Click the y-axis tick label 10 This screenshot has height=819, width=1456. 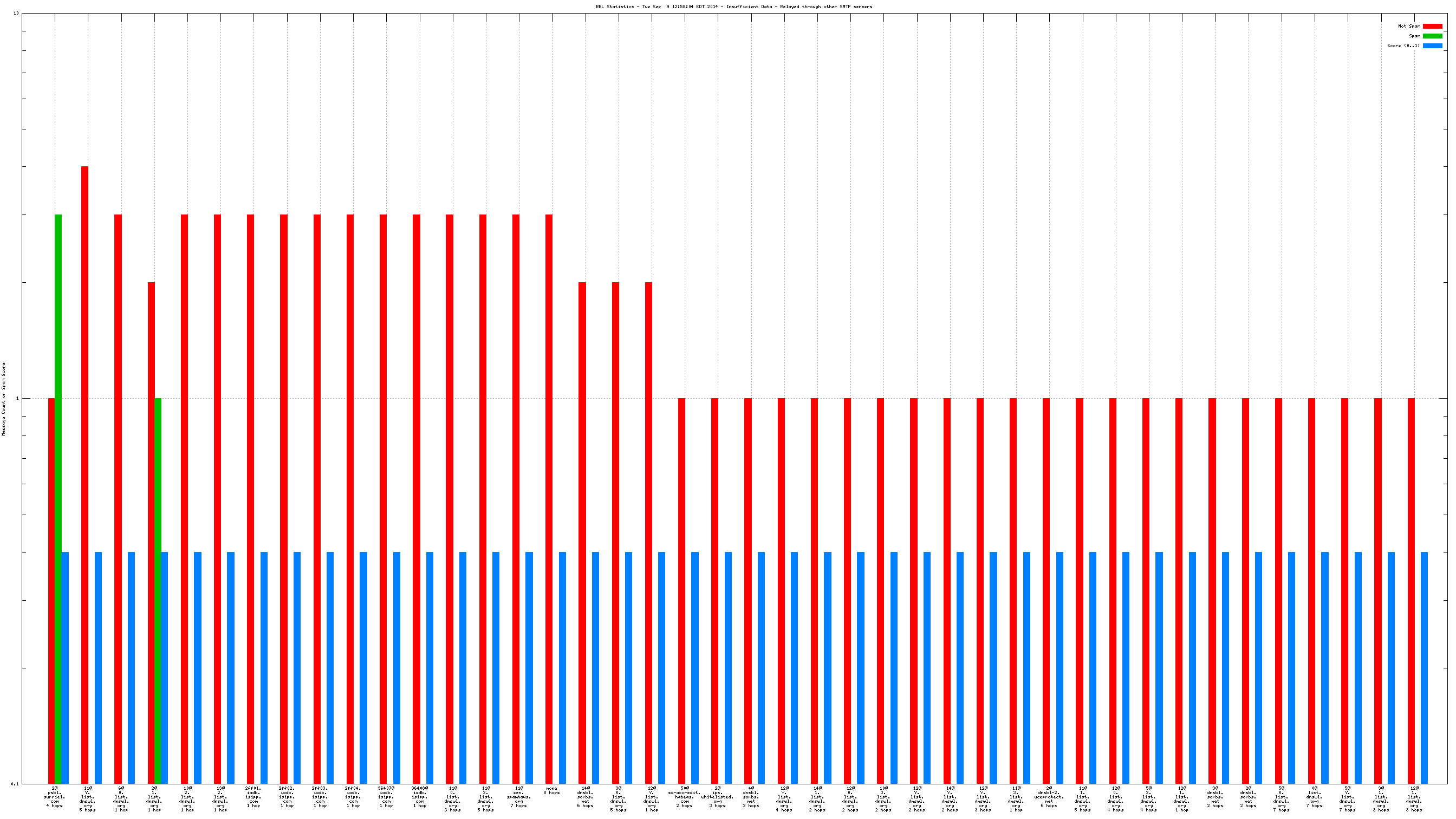point(16,13)
